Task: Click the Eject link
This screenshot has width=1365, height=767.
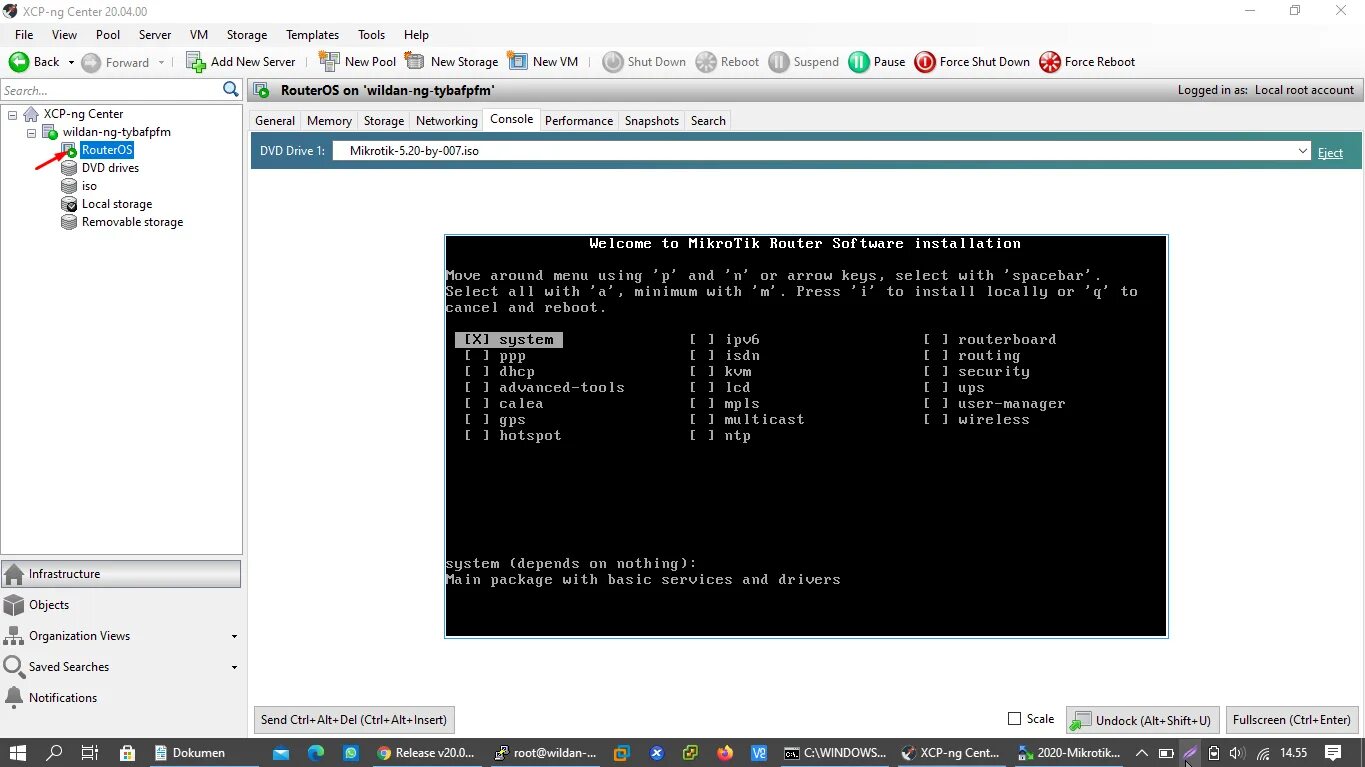Action: (1330, 153)
